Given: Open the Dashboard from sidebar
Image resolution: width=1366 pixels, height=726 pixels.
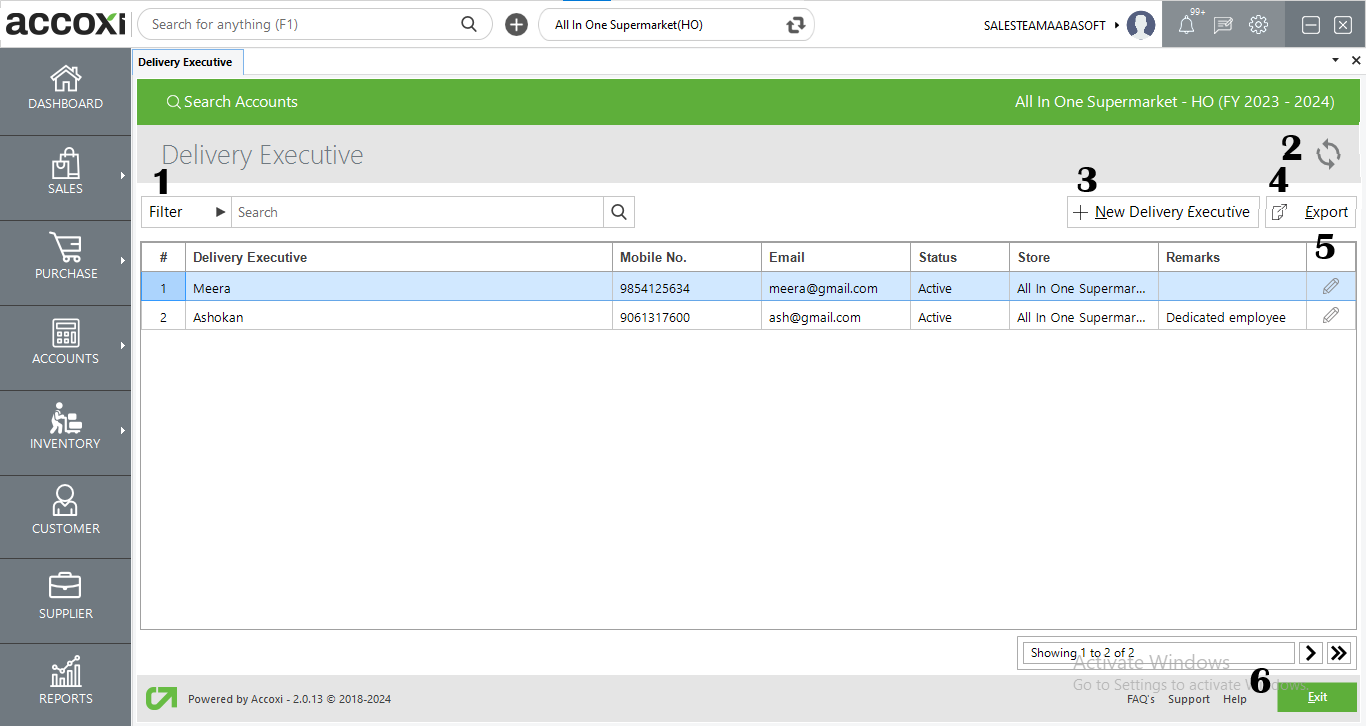Looking at the screenshot, I should tap(65, 92).
